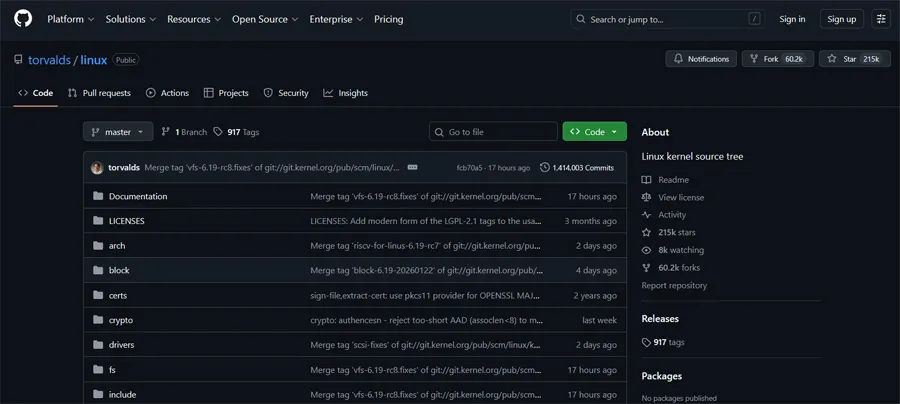Click the Report repository link
This screenshot has width=900, height=404.
tap(674, 285)
